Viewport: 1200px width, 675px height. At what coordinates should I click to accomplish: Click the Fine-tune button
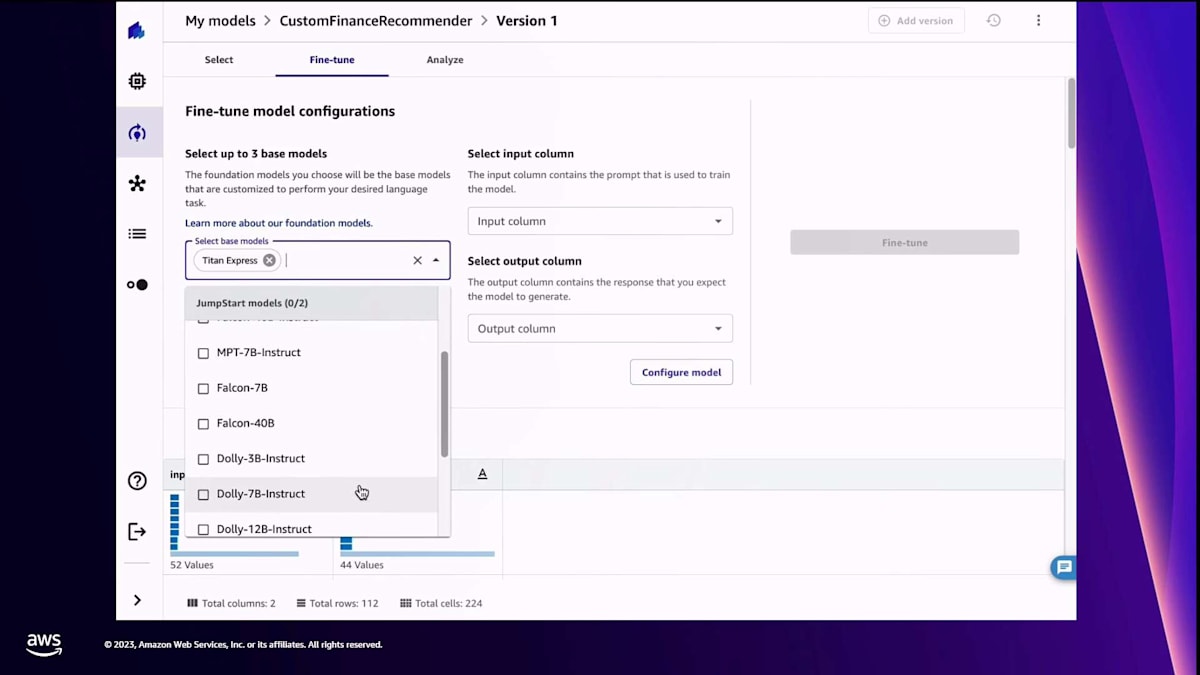tap(904, 242)
